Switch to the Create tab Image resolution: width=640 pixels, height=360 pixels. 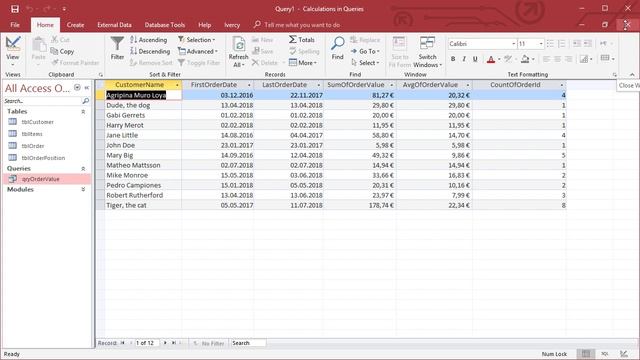75,25
